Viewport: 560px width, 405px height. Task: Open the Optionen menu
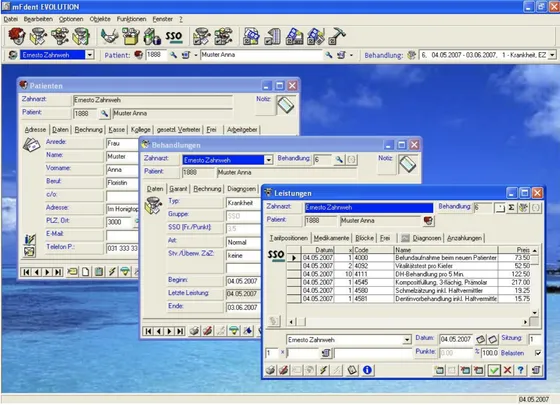click(71, 19)
